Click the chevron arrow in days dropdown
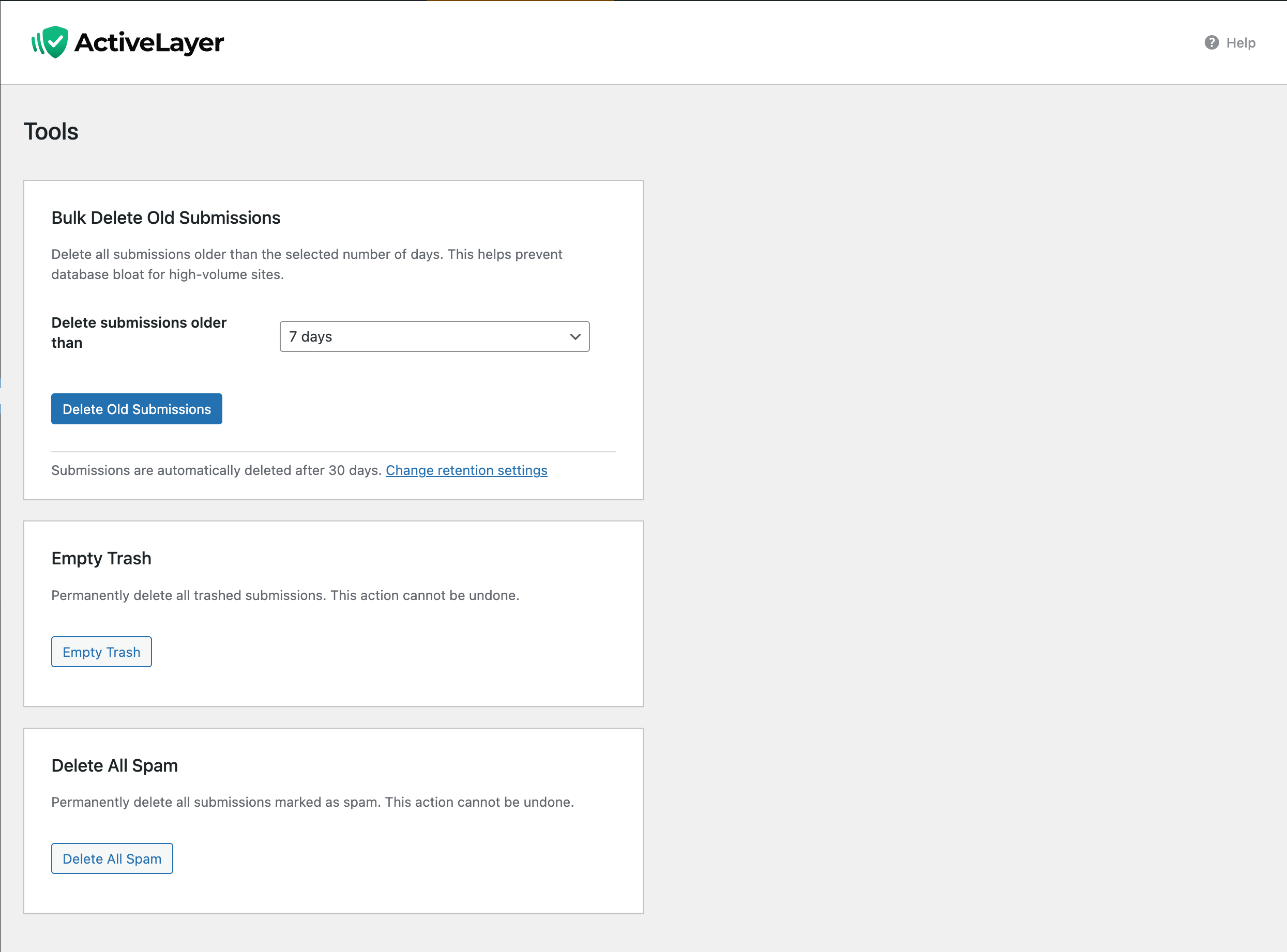 (x=575, y=336)
